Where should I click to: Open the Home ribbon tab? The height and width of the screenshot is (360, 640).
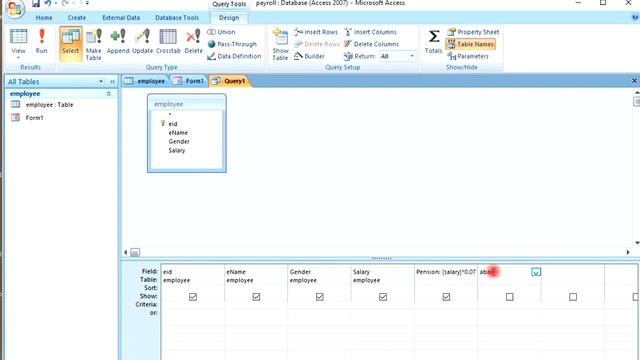pyautogui.click(x=44, y=18)
